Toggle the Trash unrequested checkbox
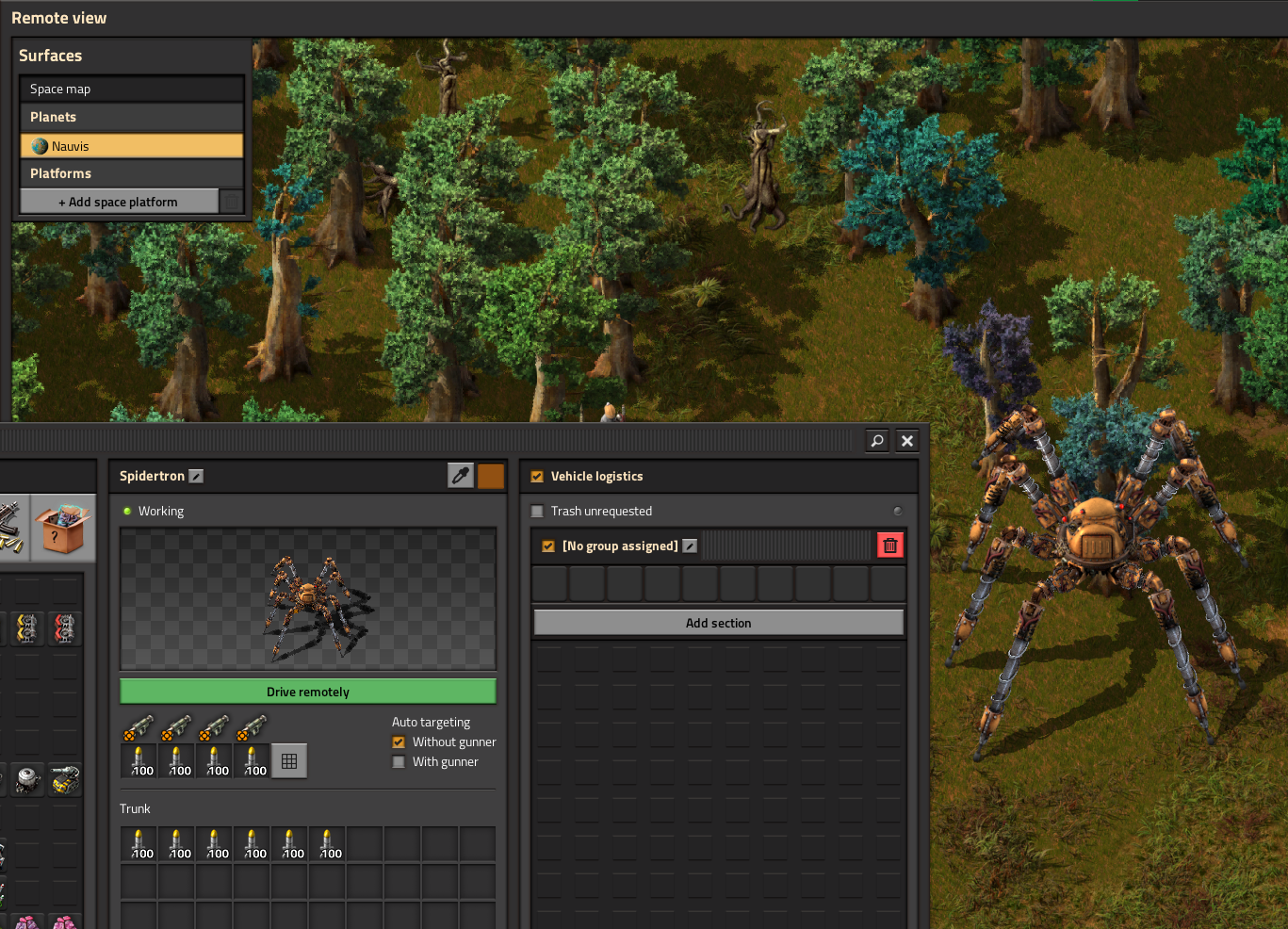Viewport: 1288px width, 929px height. point(537,512)
